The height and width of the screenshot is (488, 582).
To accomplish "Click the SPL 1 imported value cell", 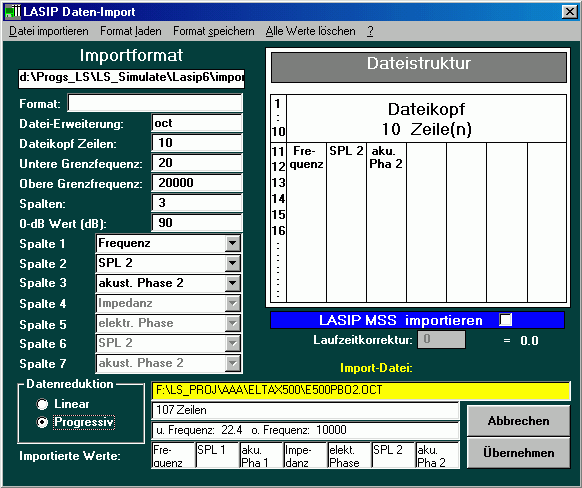I will 218,455.
